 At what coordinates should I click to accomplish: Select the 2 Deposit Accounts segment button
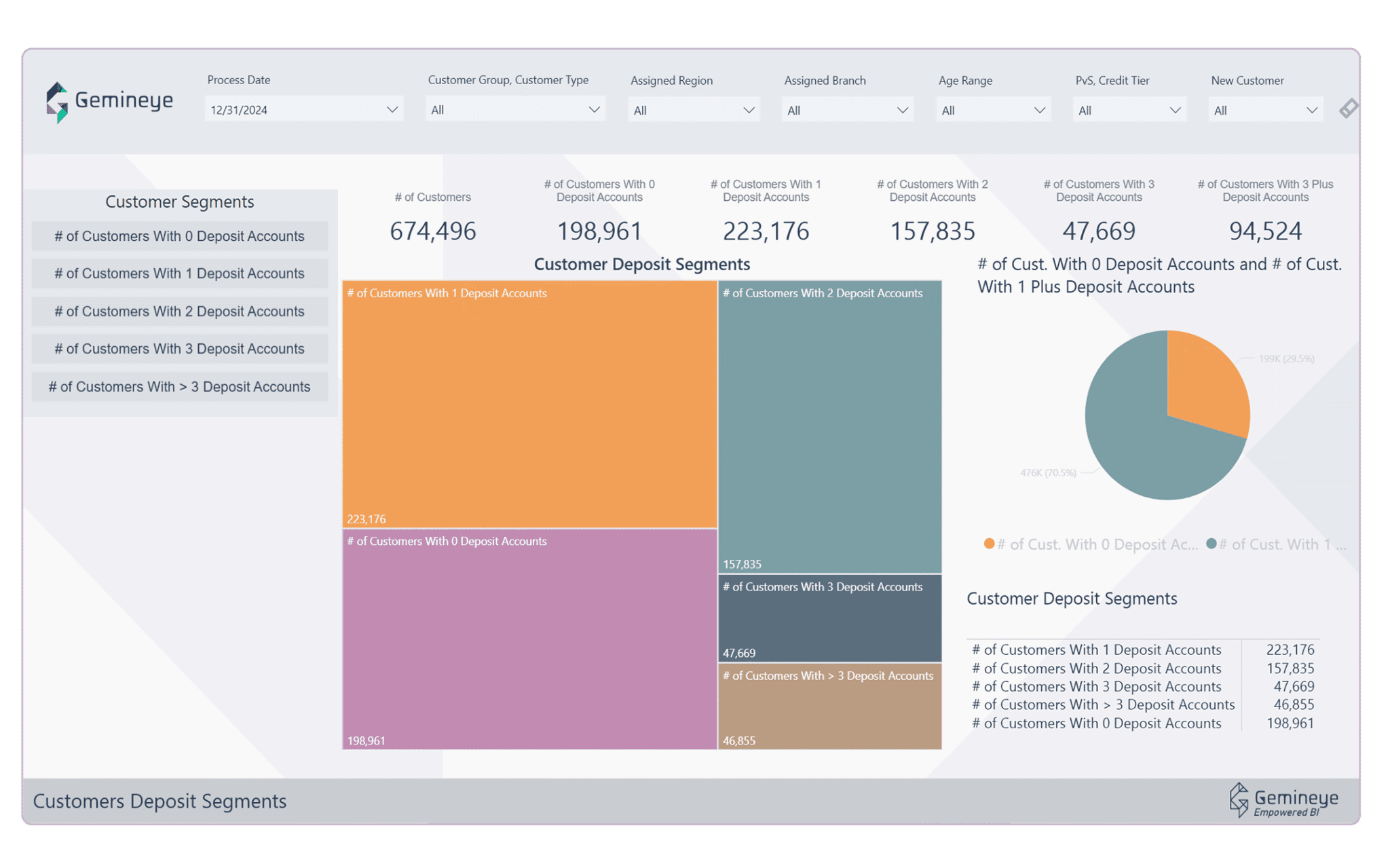tap(179, 311)
